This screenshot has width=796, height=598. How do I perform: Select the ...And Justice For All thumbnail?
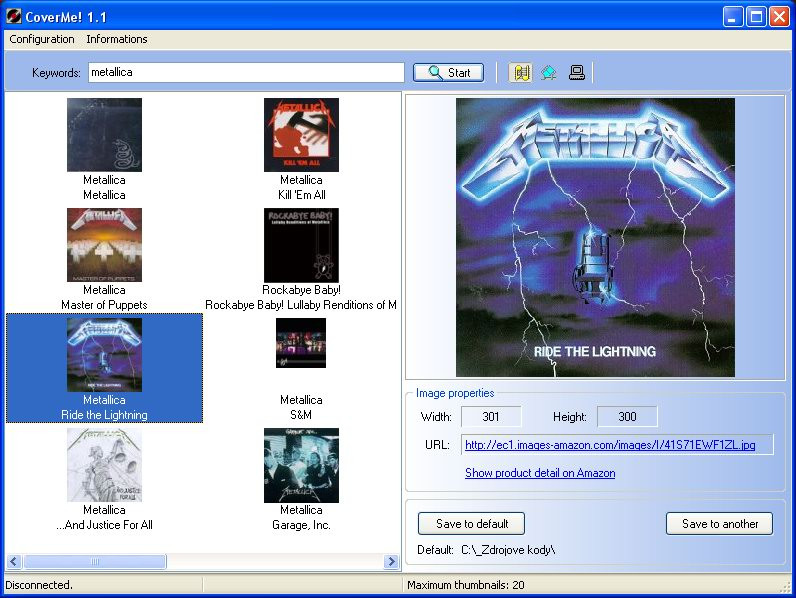tap(105, 465)
